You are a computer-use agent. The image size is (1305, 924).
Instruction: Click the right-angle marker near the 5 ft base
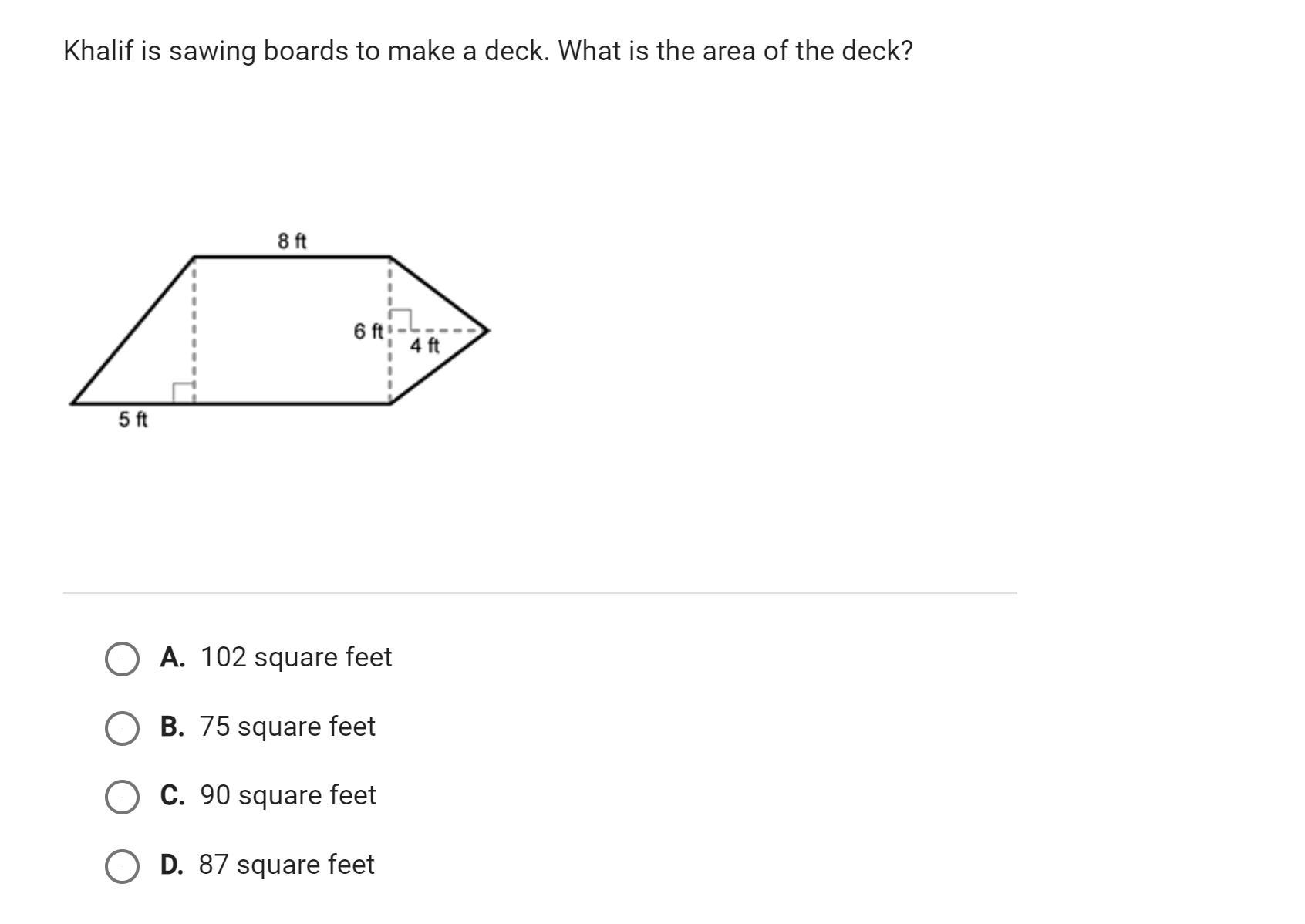point(183,393)
